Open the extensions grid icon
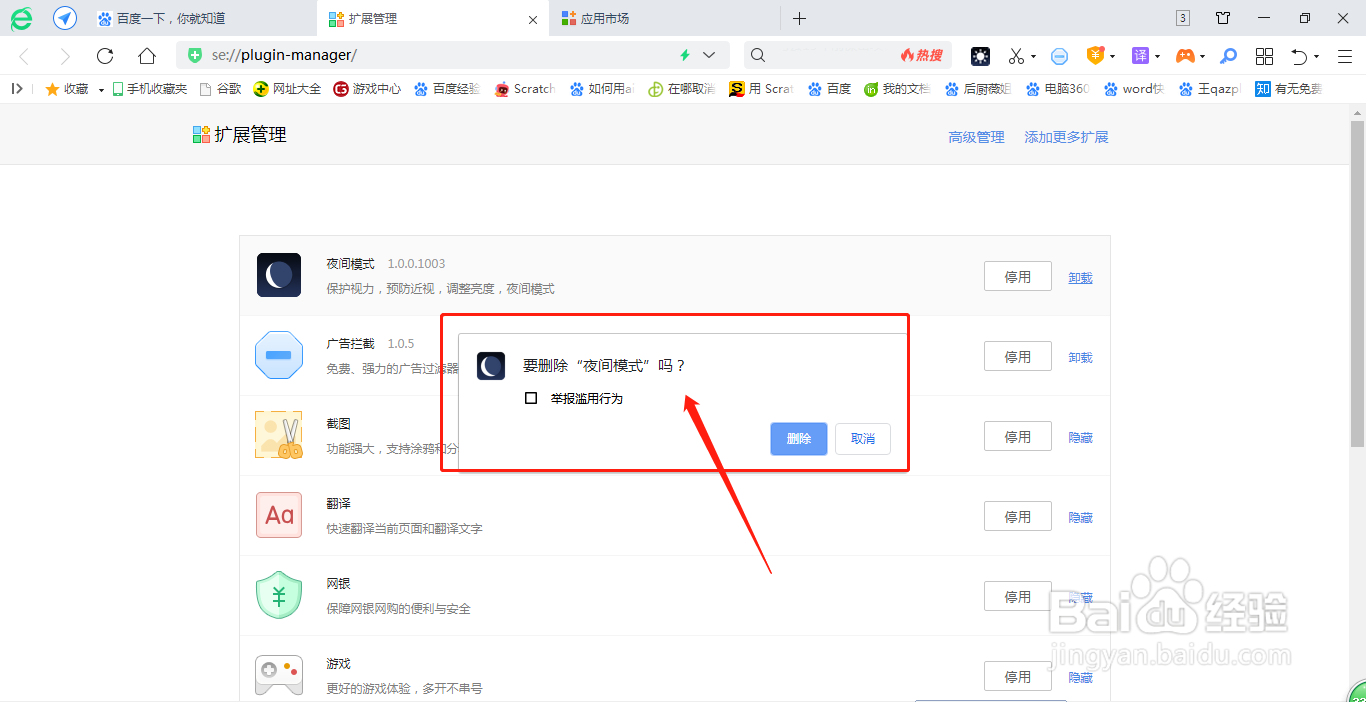This screenshot has width=1366, height=702. [x=1264, y=56]
